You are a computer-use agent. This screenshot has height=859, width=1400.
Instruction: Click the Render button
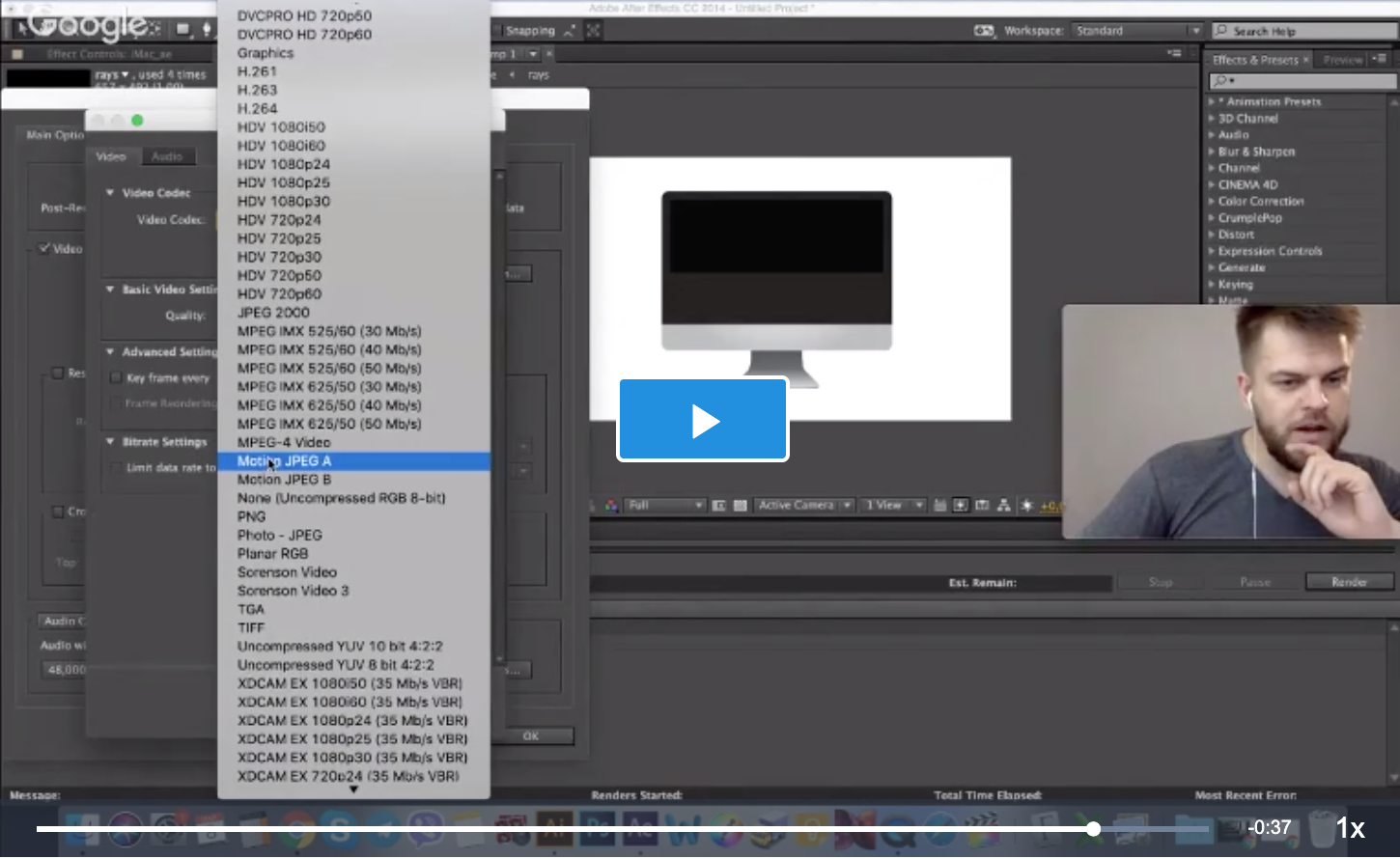pyautogui.click(x=1349, y=582)
